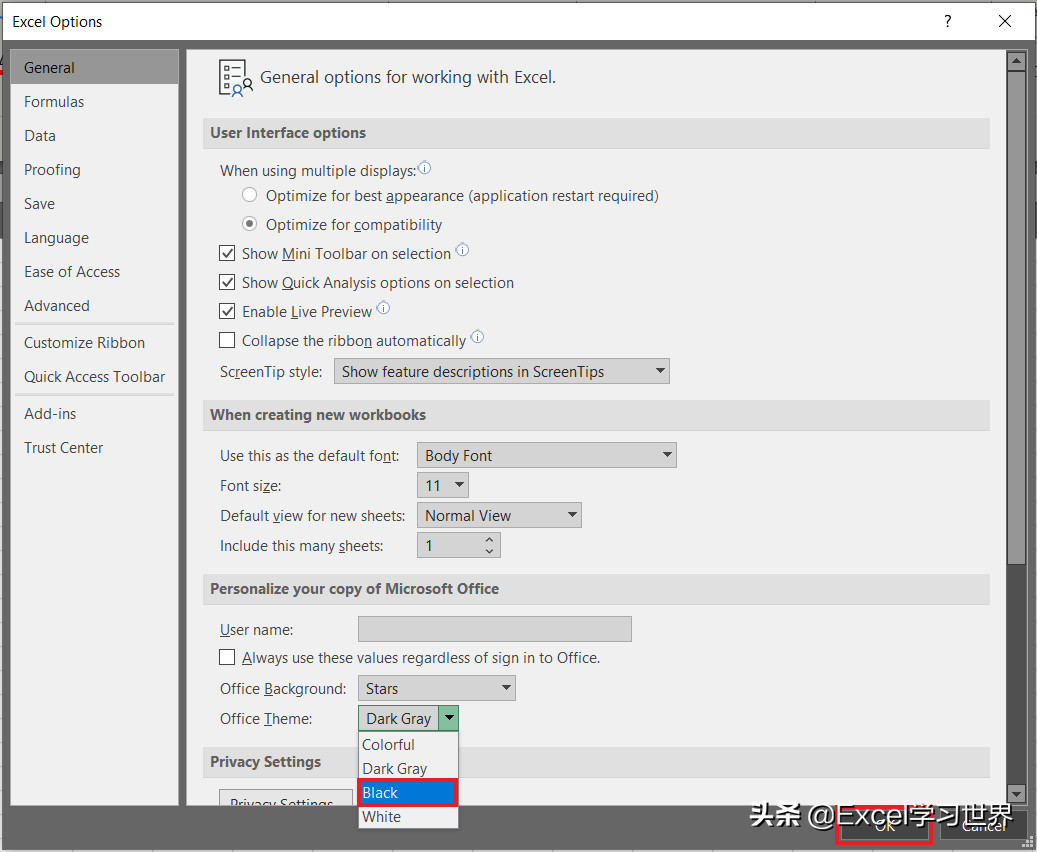The width and height of the screenshot is (1037, 852).
Task: Open the ScreenTip style dropdown
Action: [502, 371]
